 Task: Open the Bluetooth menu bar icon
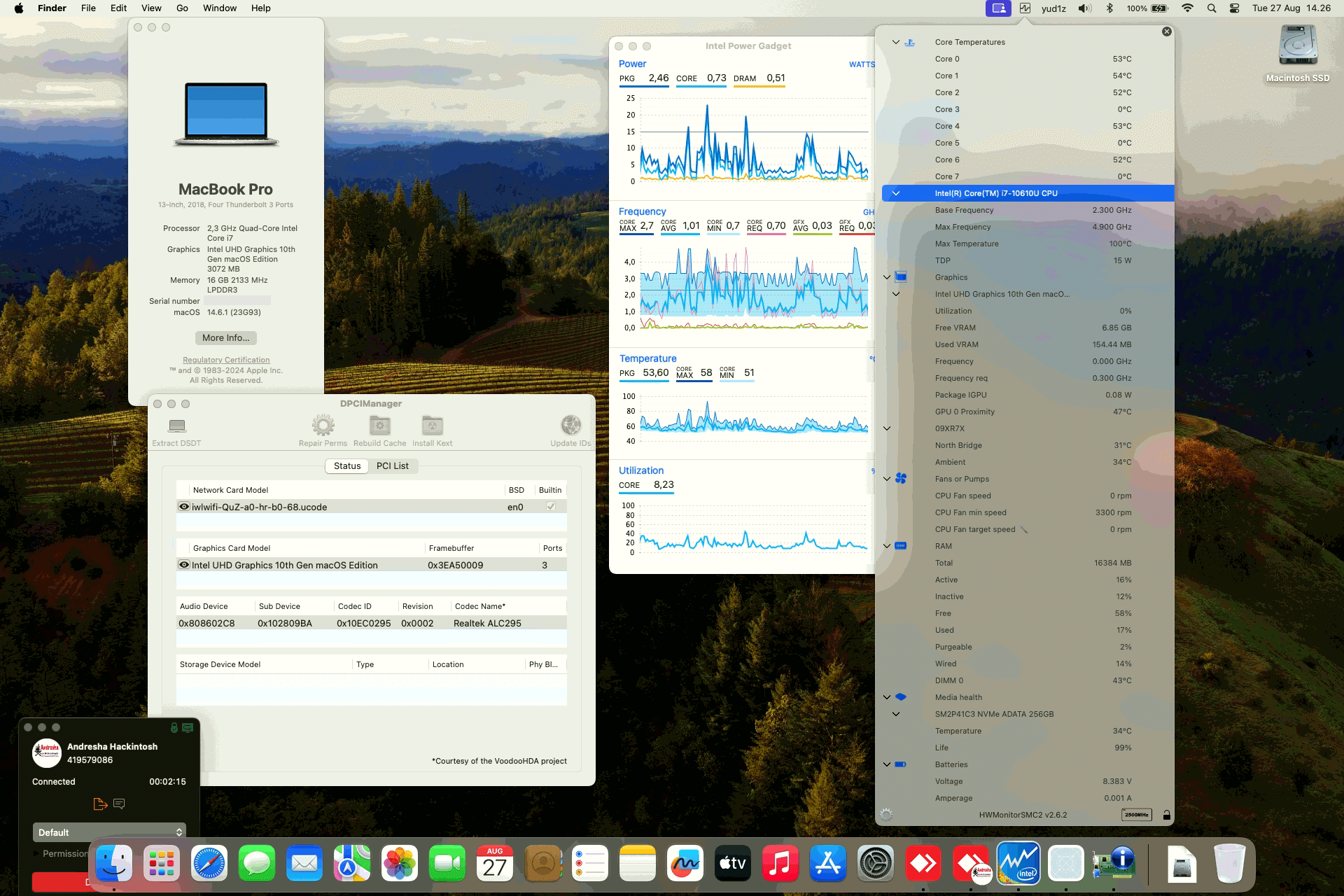pos(1109,8)
